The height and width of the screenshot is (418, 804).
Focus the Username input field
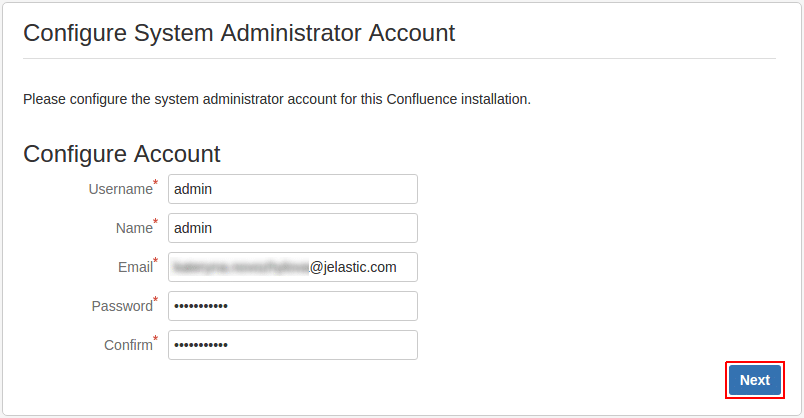point(292,189)
